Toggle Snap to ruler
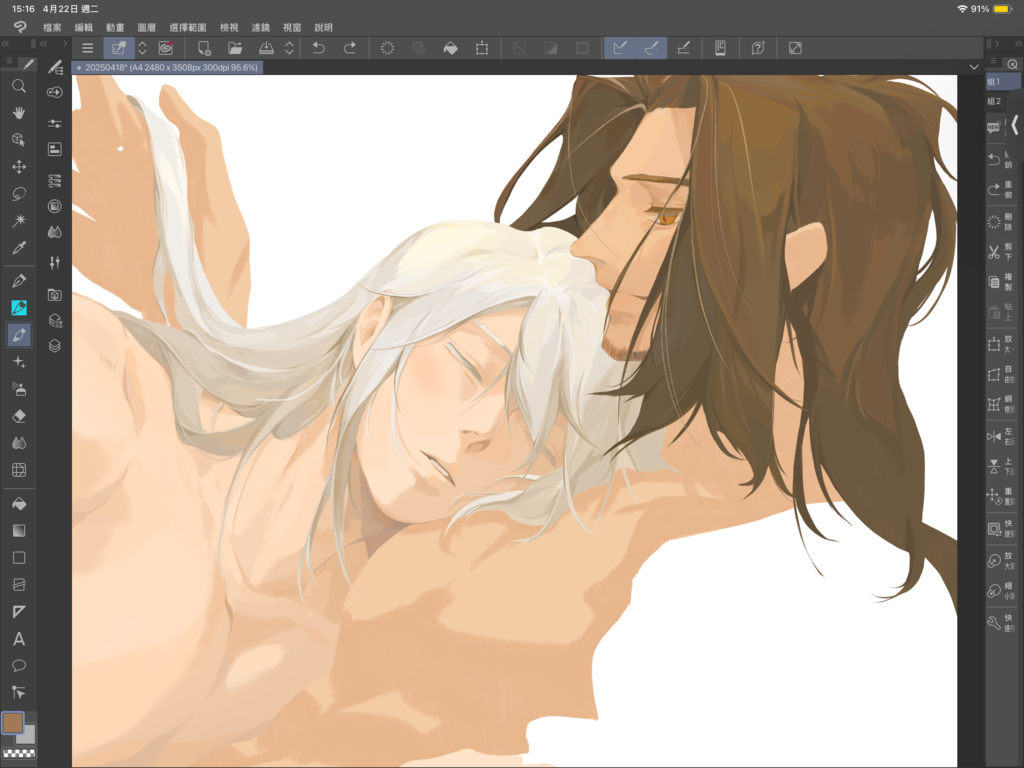Image resolution: width=1024 pixels, height=768 pixels. [620, 48]
